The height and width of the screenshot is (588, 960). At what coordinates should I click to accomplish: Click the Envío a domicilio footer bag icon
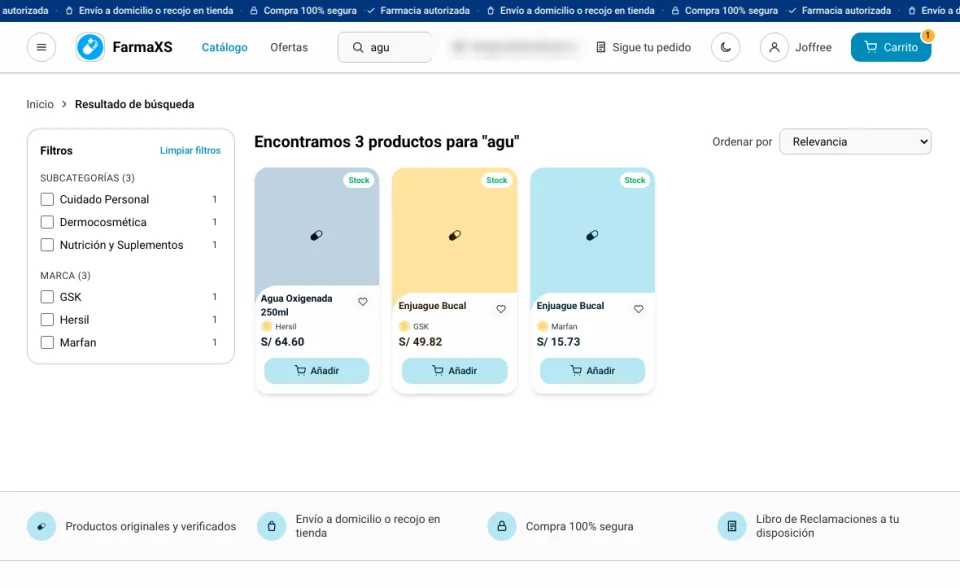(271, 526)
